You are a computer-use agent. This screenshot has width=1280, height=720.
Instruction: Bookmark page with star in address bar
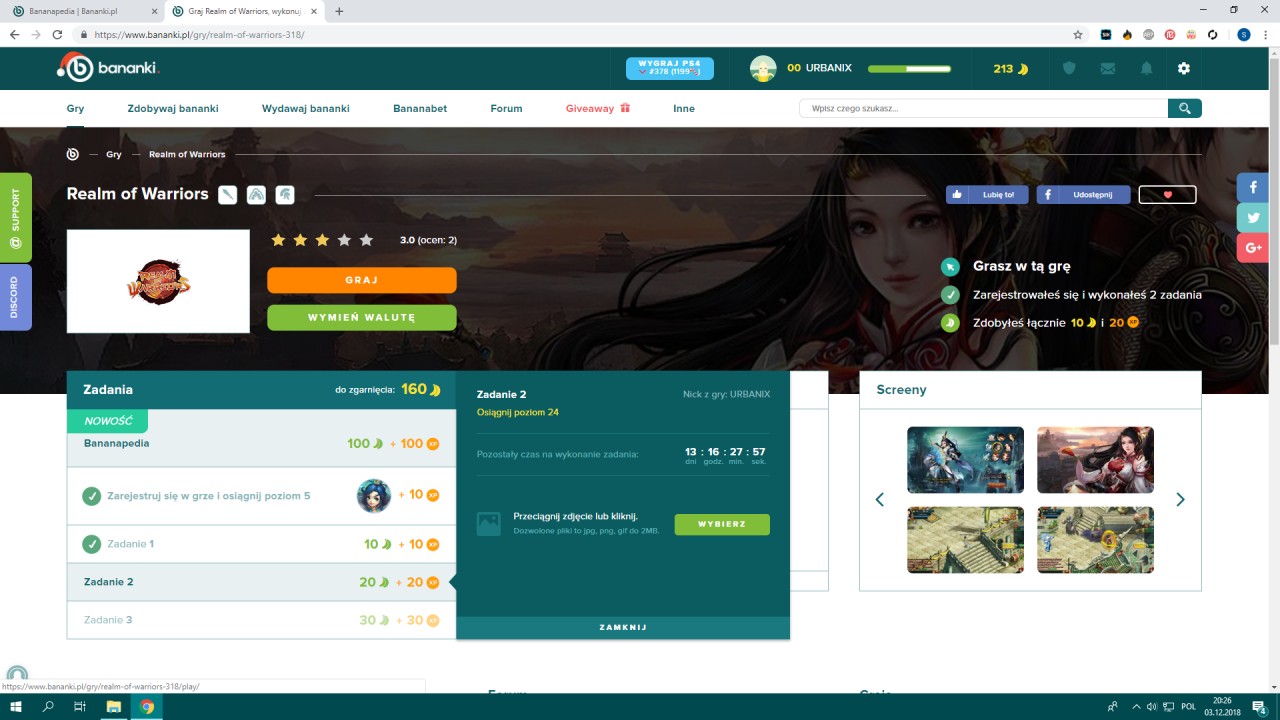coord(1078,34)
